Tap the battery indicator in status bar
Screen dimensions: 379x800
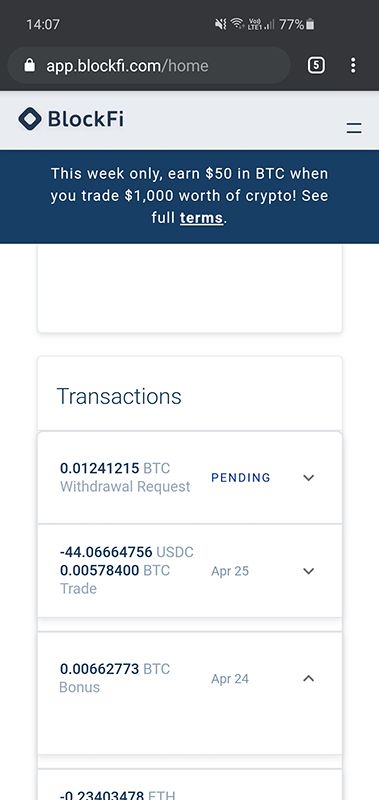[310, 24]
